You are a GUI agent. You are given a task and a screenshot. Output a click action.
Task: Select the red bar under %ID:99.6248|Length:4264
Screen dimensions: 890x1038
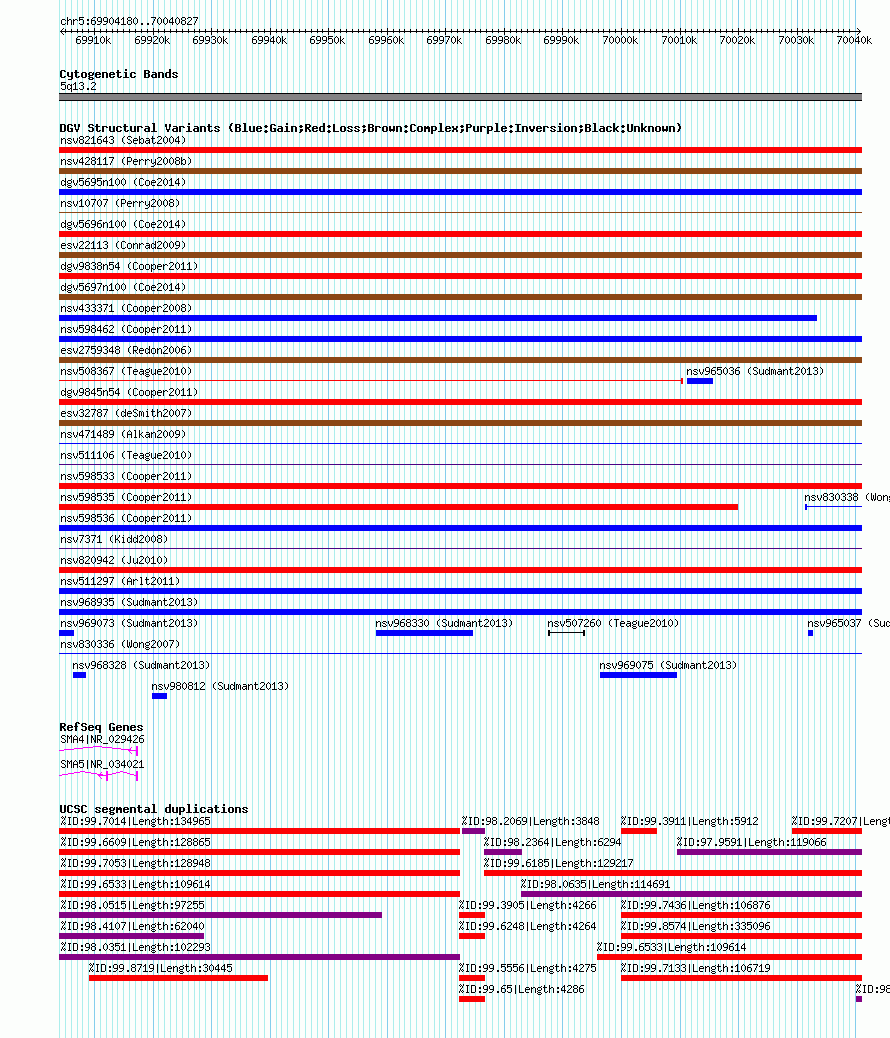472,936
